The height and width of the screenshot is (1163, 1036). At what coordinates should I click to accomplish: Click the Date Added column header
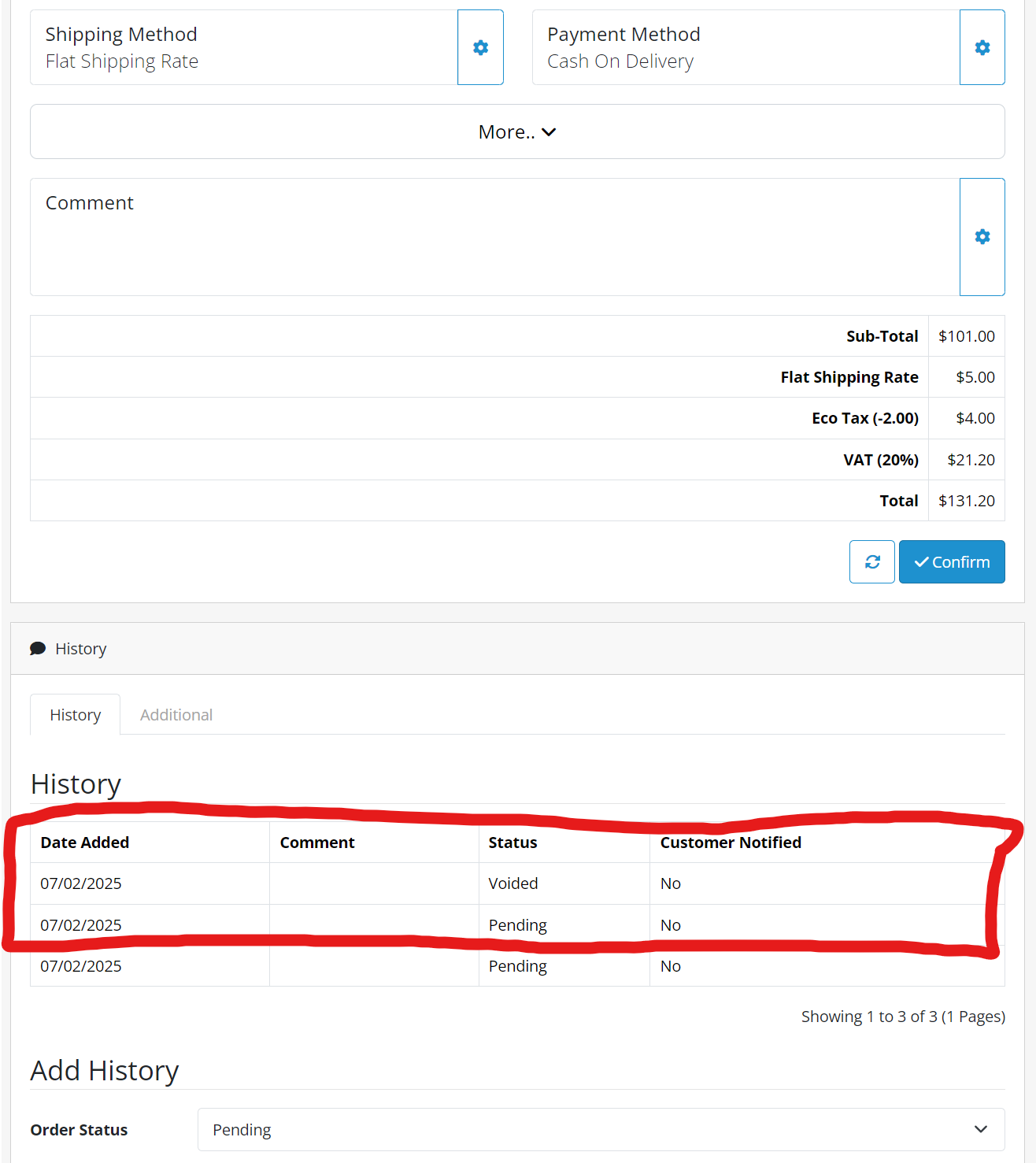click(85, 843)
